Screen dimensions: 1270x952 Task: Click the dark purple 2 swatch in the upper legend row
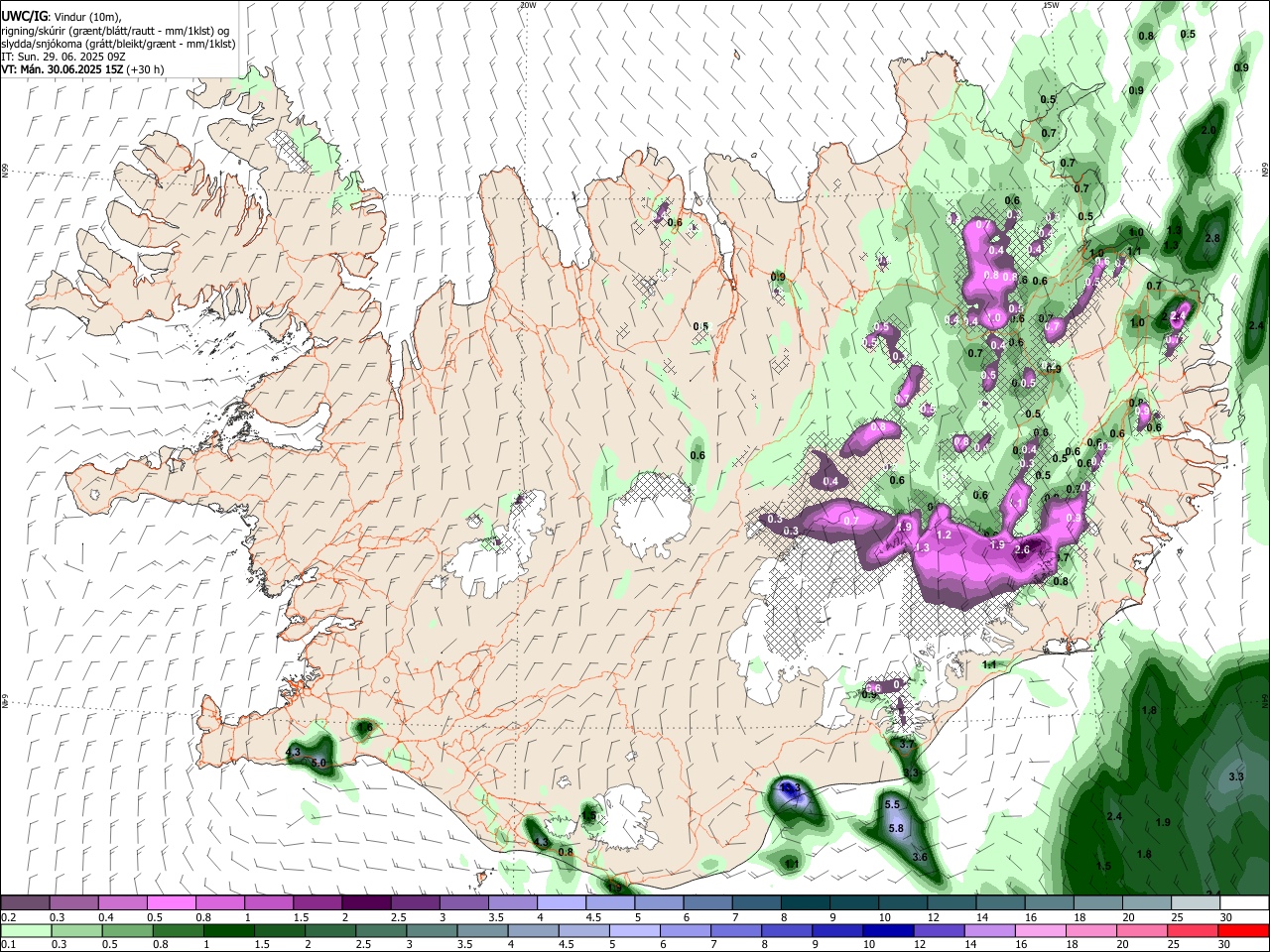pos(366,903)
